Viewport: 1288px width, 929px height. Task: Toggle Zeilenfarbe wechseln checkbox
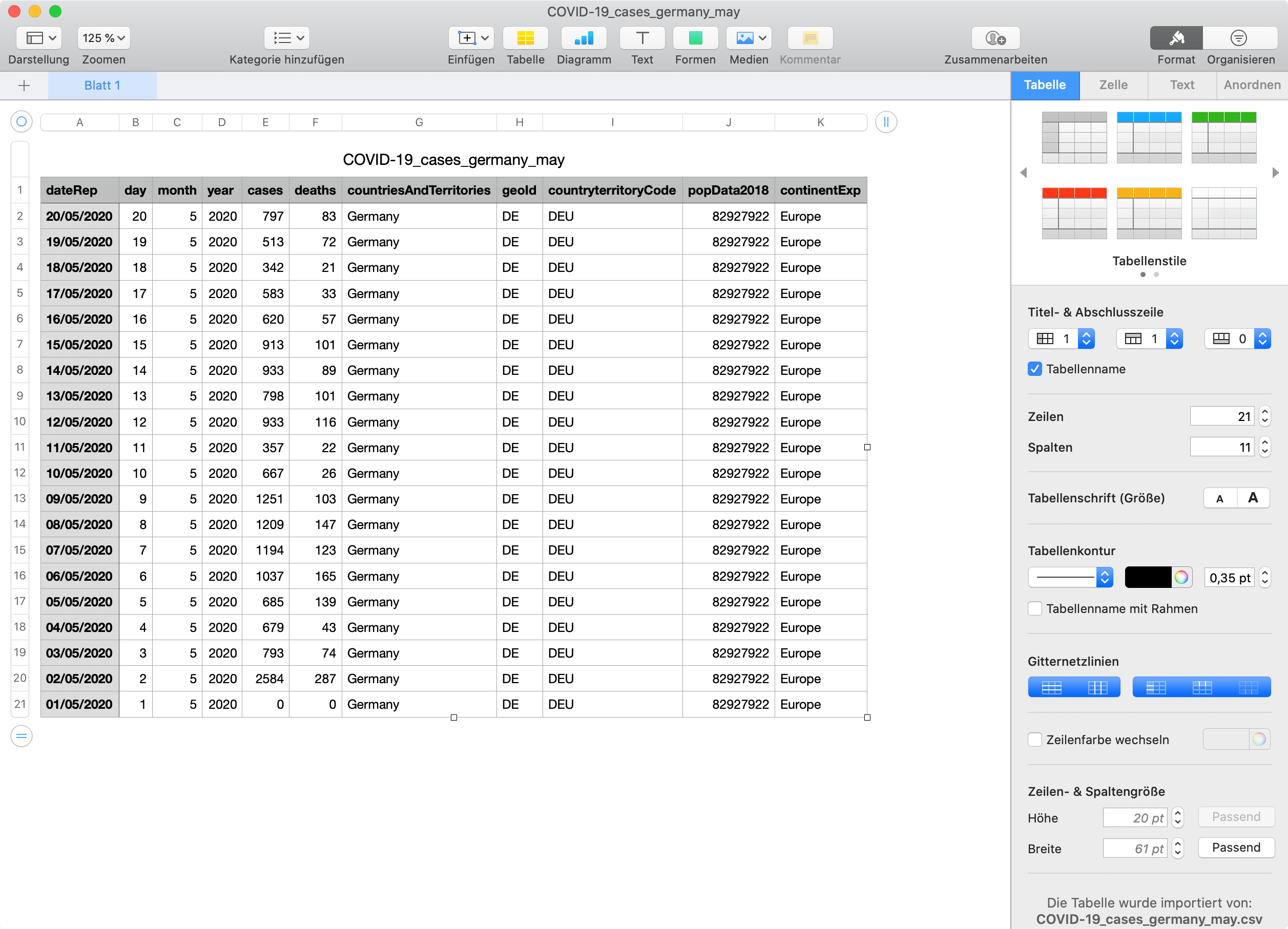tap(1035, 740)
